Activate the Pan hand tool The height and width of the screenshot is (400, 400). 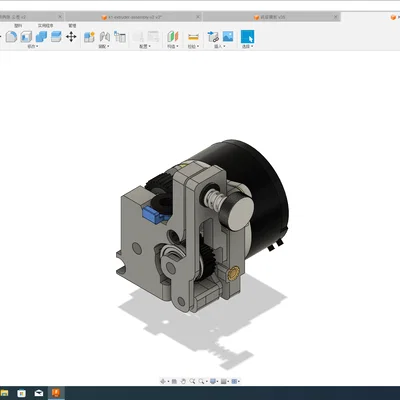pyautogui.click(x=183, y=381)
